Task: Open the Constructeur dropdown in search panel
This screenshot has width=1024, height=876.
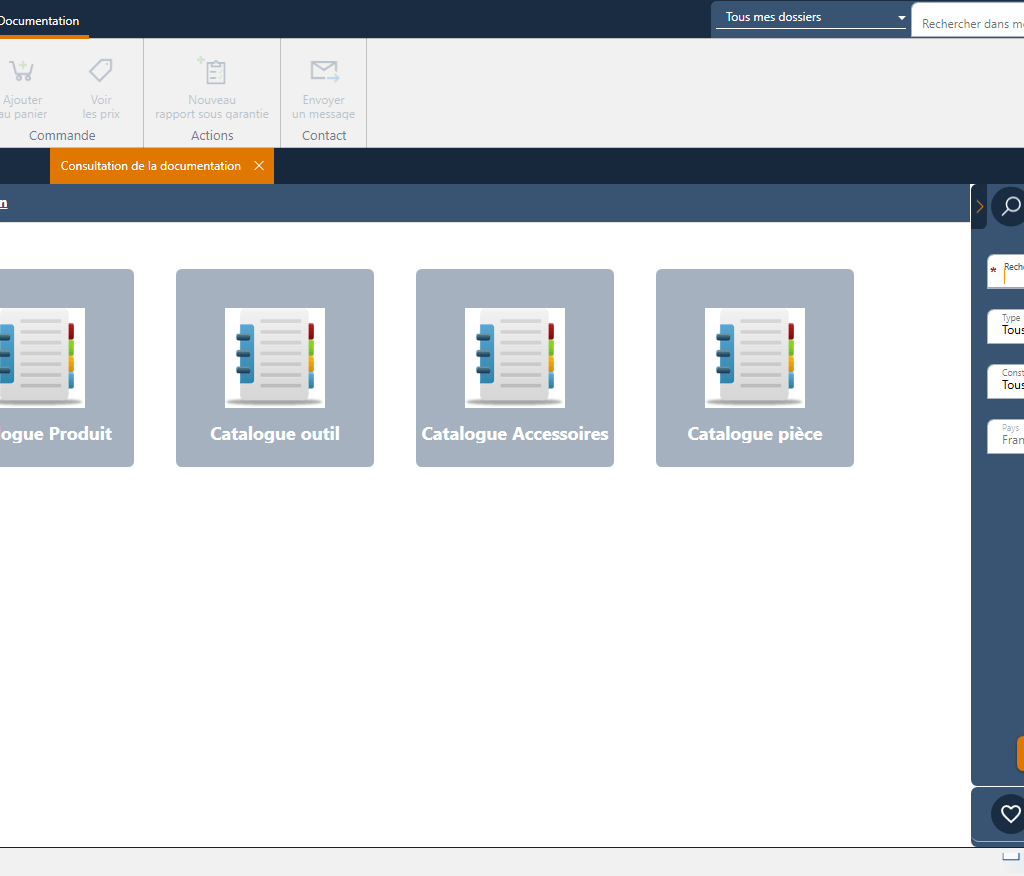Action: (1010, 381)
